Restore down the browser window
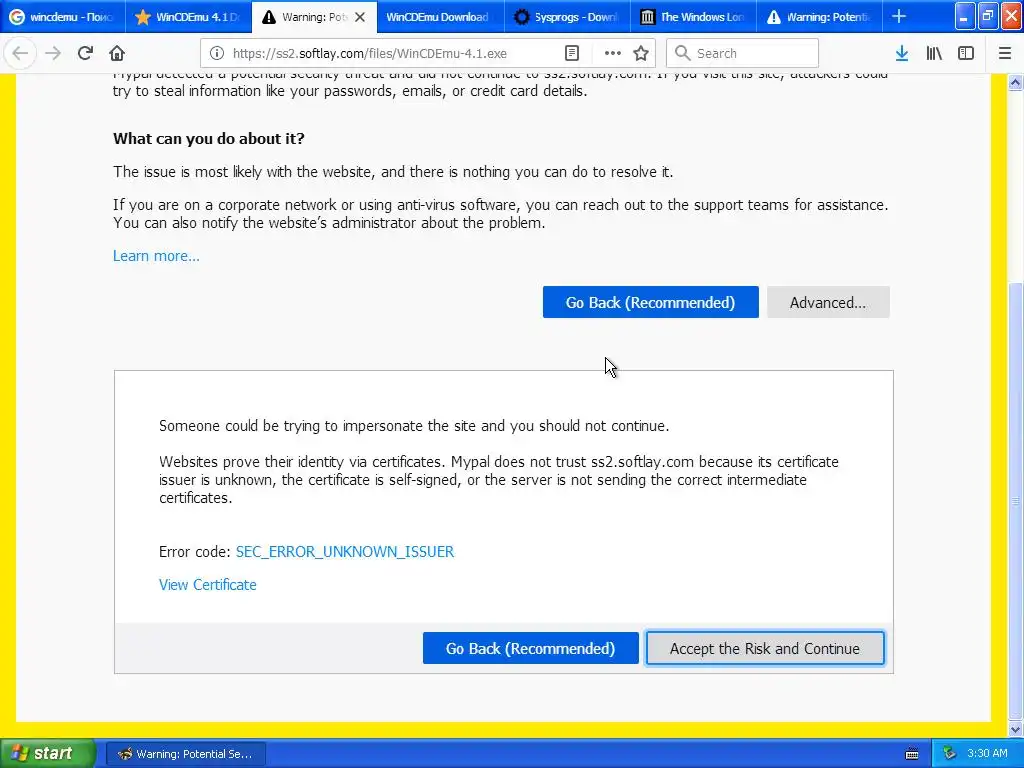 coord(989,16)
